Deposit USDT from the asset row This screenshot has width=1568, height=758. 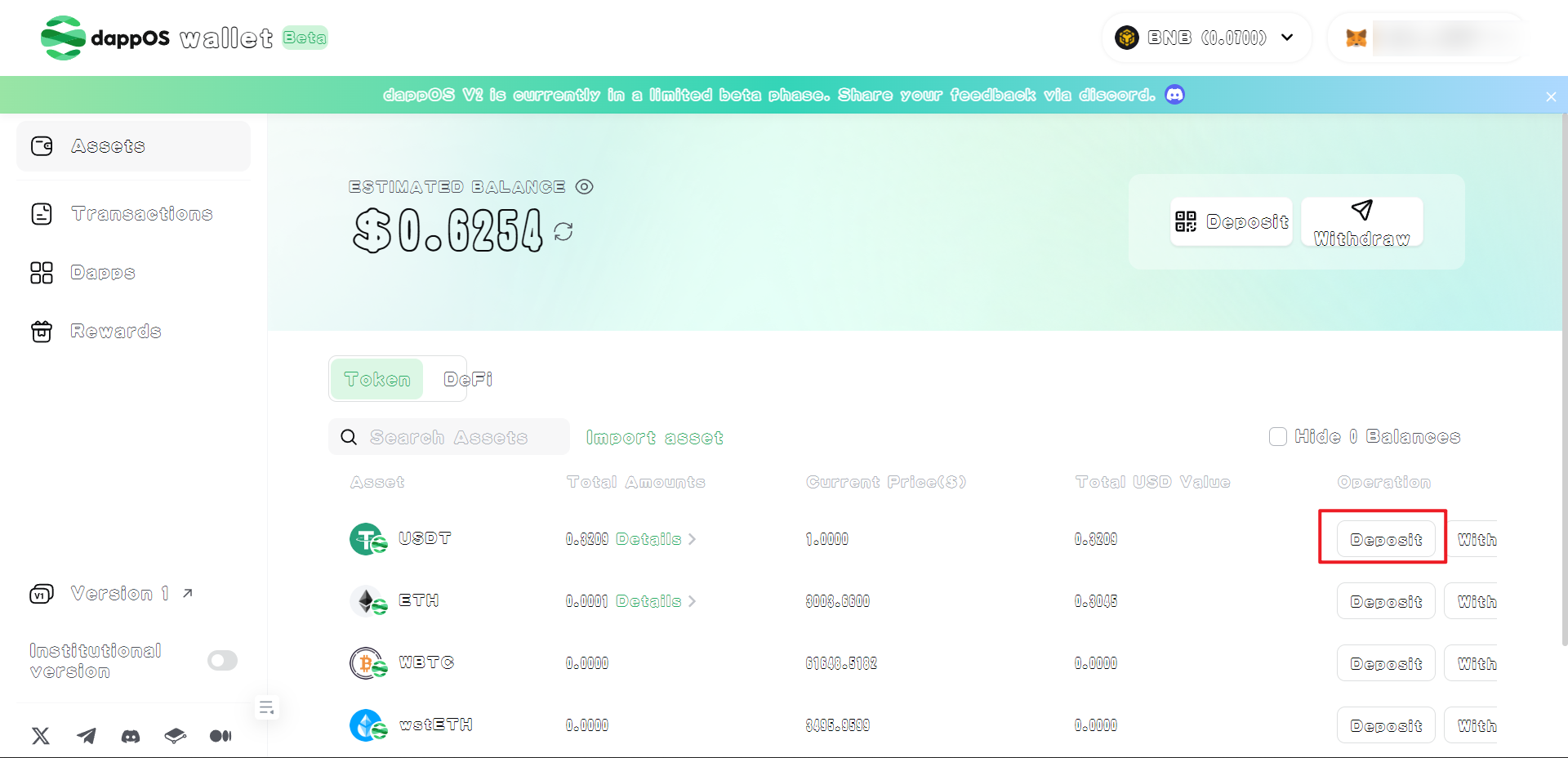pos(1386,539)
